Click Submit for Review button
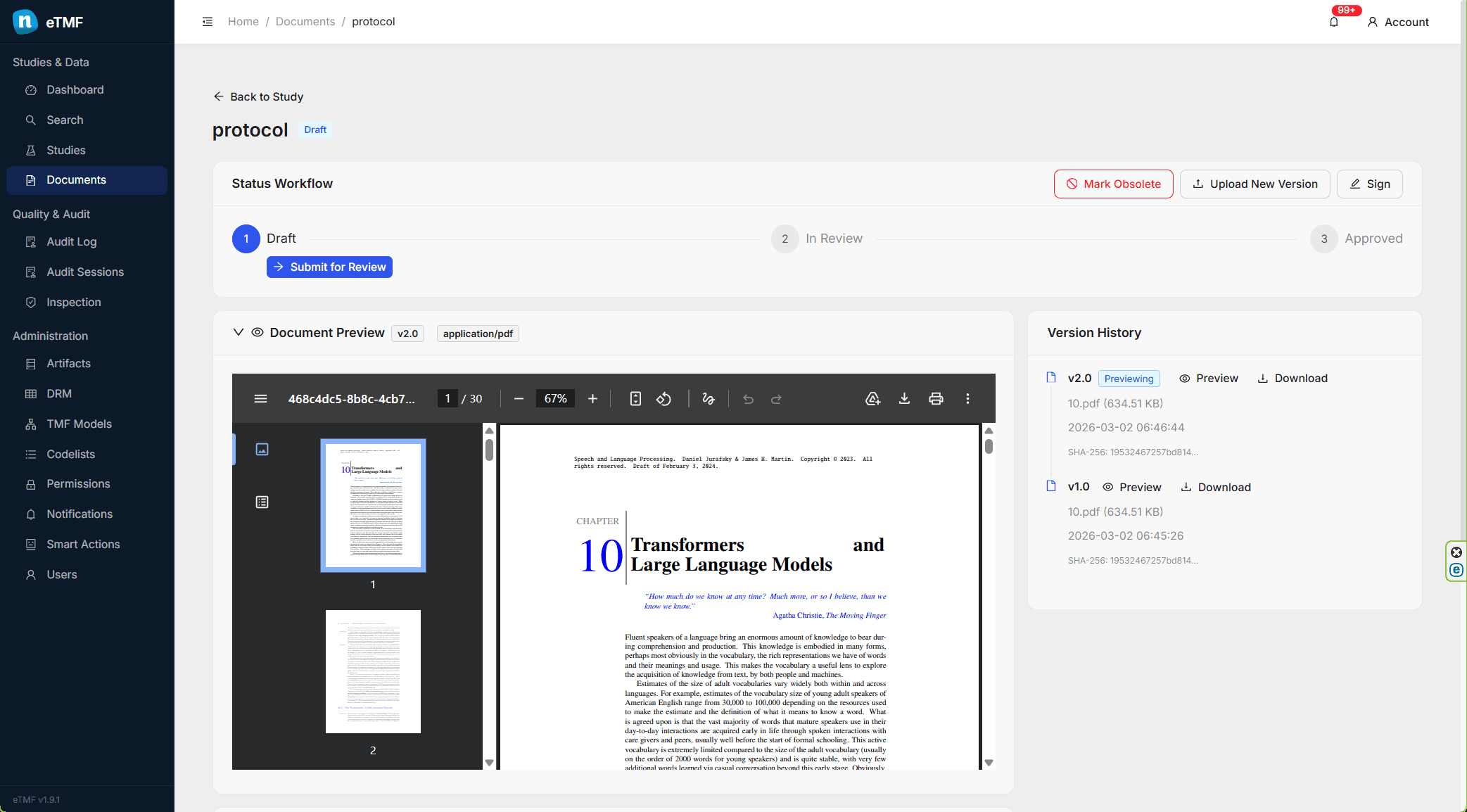Image resolution: width=1467 pixels, height=812 pixels. point(329,267)
